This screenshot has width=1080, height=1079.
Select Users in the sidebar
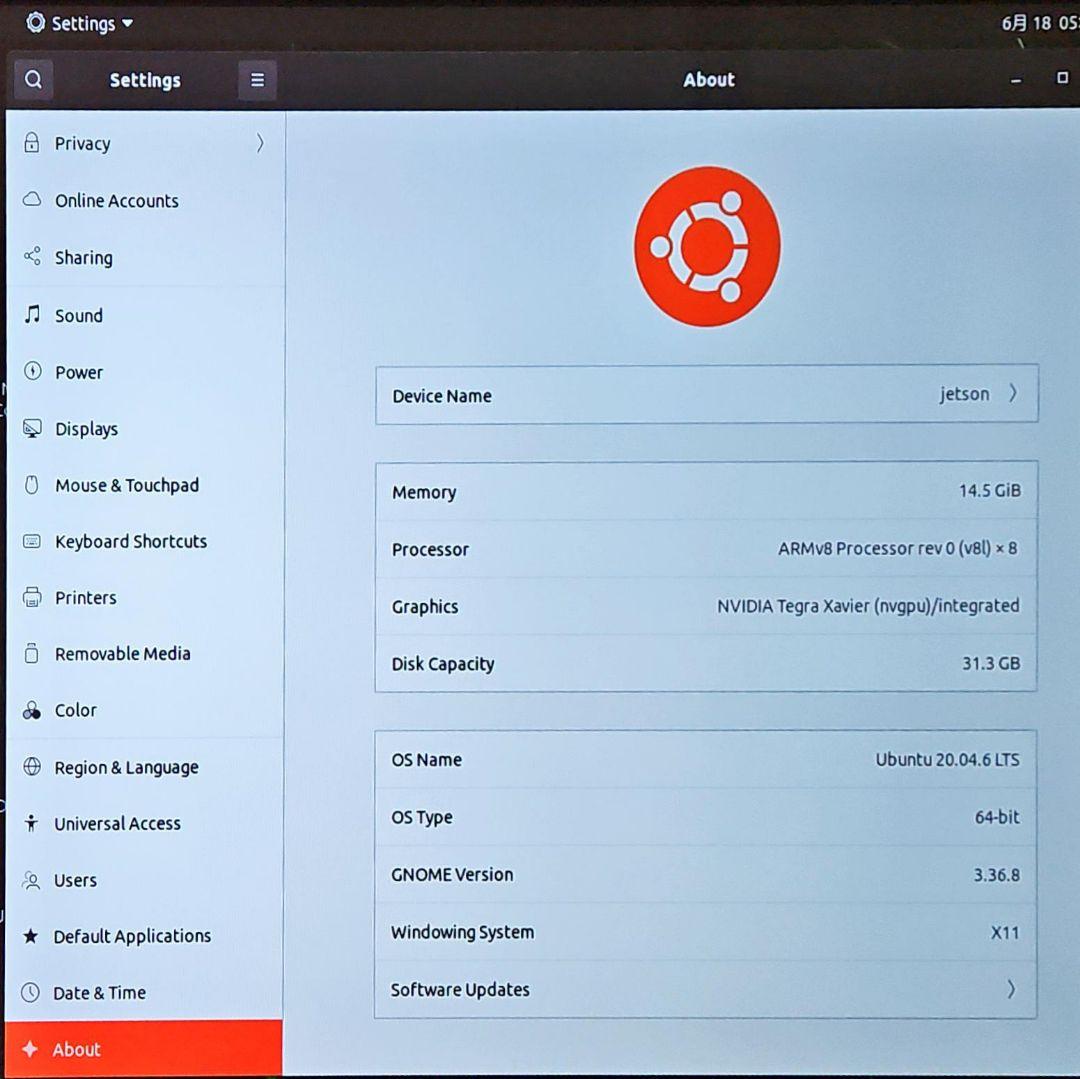tap(145, 880)
